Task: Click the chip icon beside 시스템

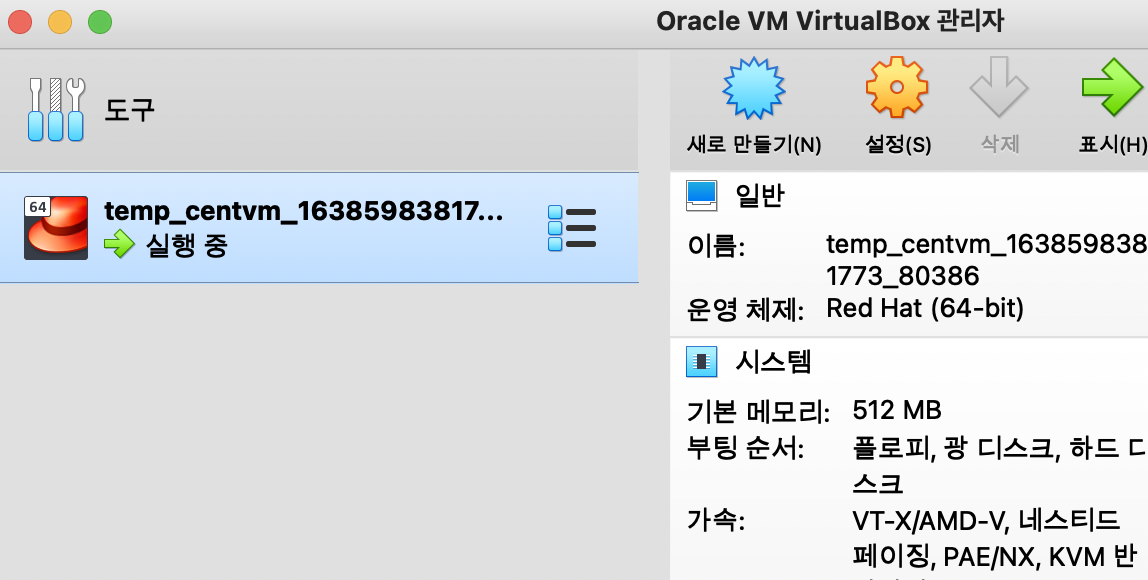Action: [x=701, y=362]
